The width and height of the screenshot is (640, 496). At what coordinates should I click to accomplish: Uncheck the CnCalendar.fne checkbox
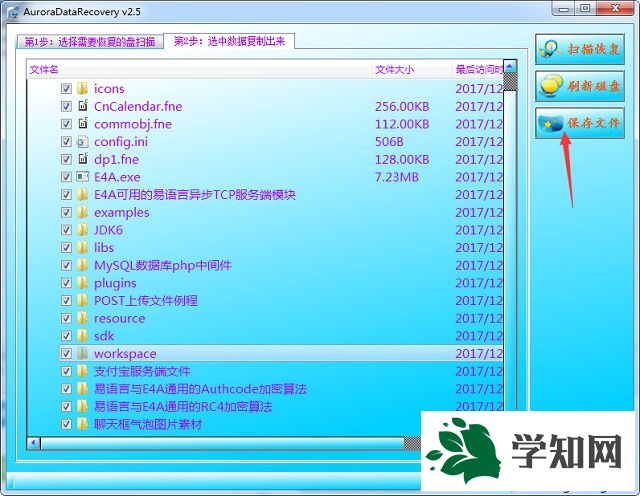coord(66,106)
